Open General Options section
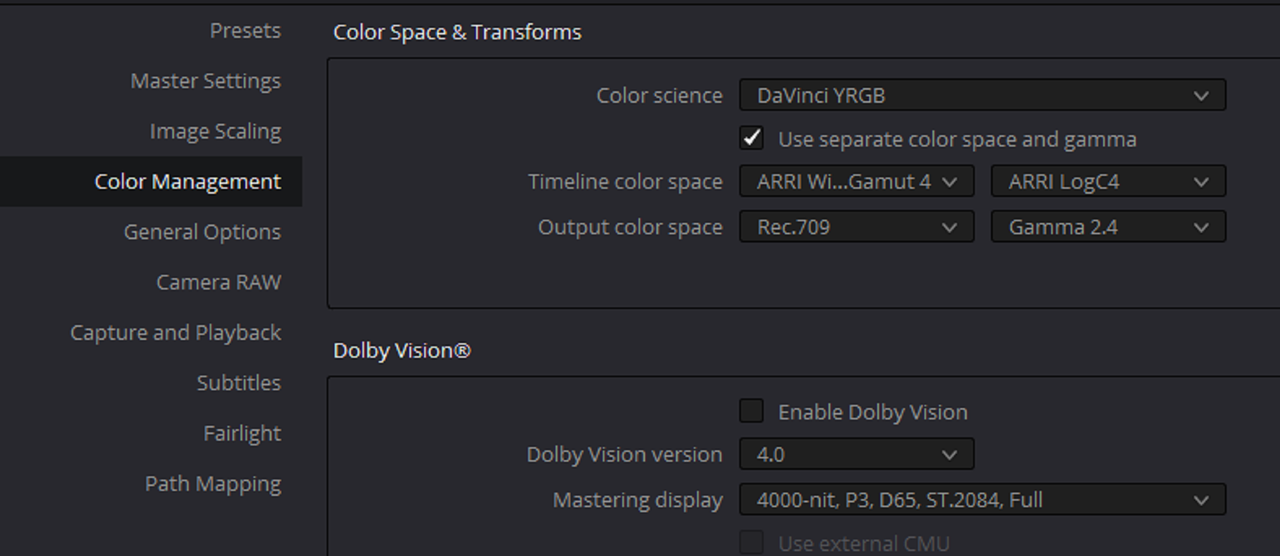The width and height of the screenshot is (1280, 556). pos(202,232)
